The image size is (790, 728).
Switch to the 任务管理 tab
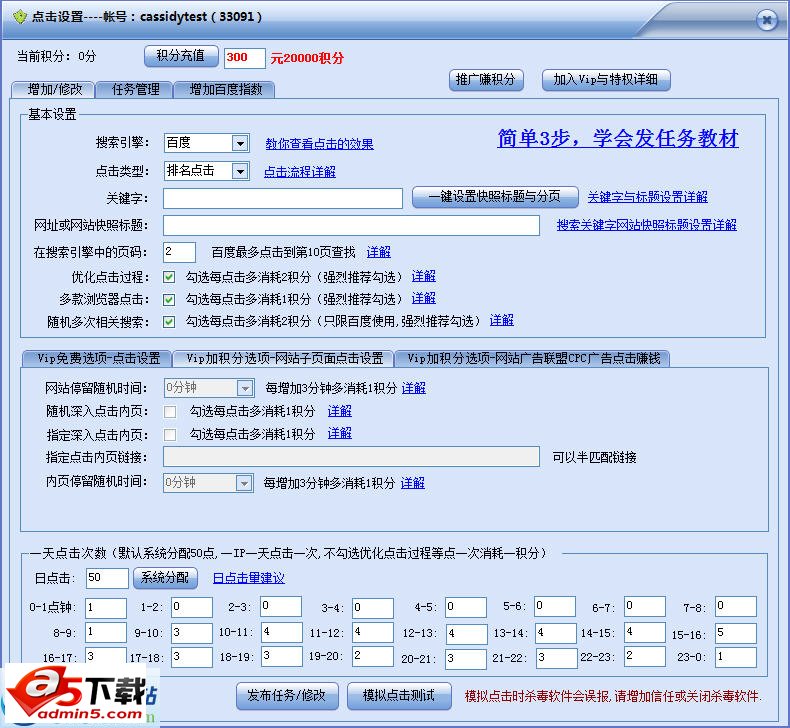point(135,89)
